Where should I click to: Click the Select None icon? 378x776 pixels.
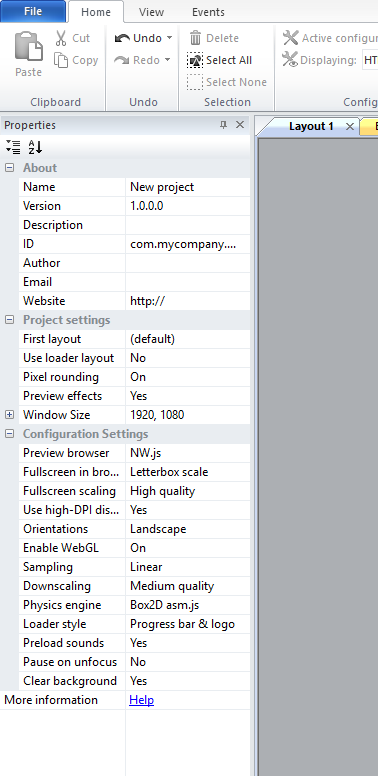195,82
